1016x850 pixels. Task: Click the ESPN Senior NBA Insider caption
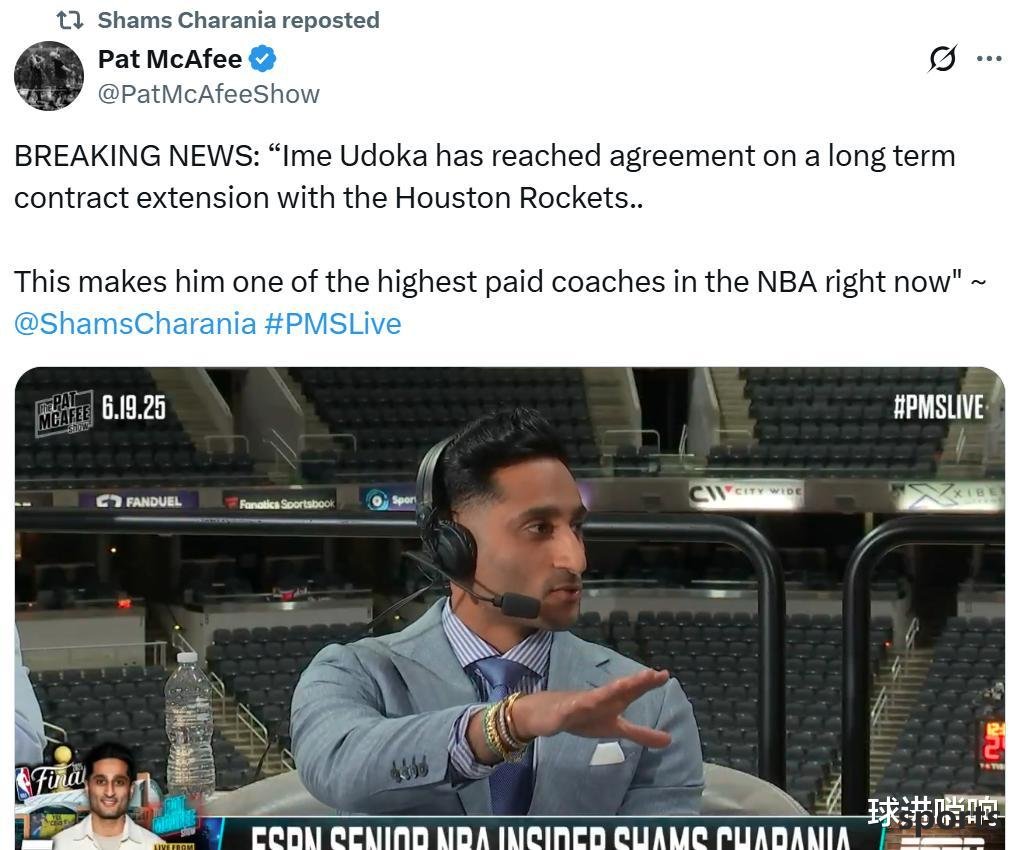549,837
